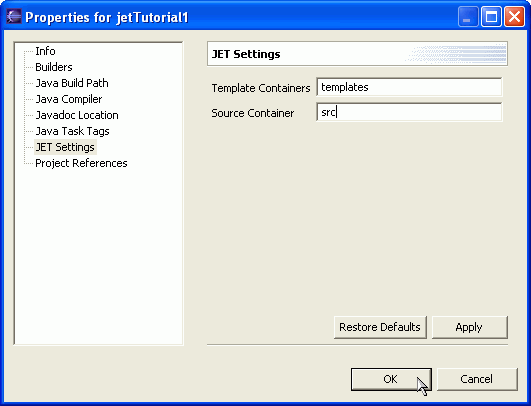Select Java Build Path entry
Screen dimensions: 531x406
(72, 83)
